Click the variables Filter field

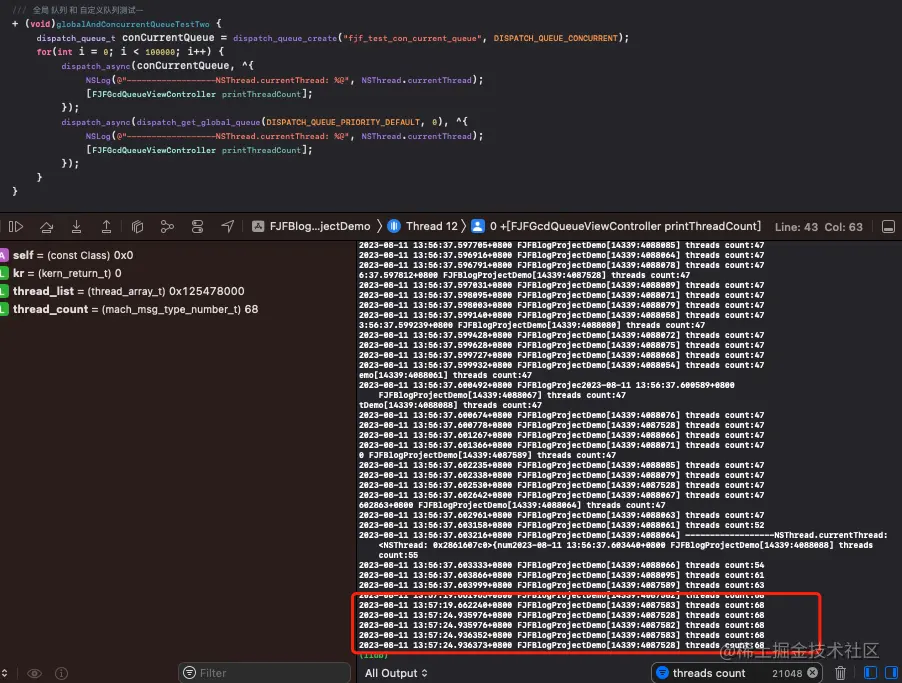pos(265,673)
